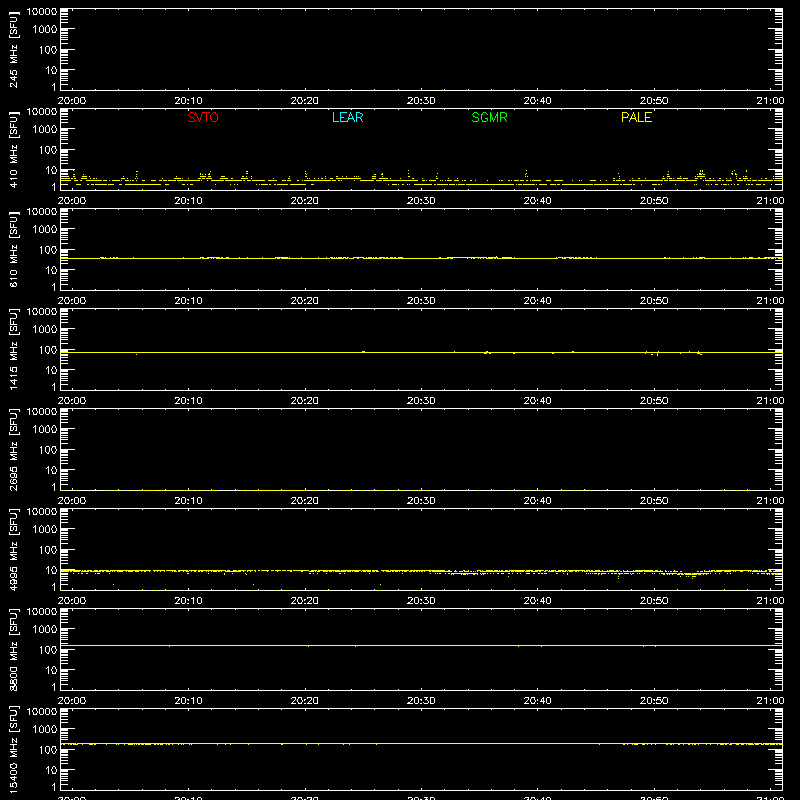Click the 10000 tick label on 4995 MHz axis
The image size is (800, 800).
42,512
